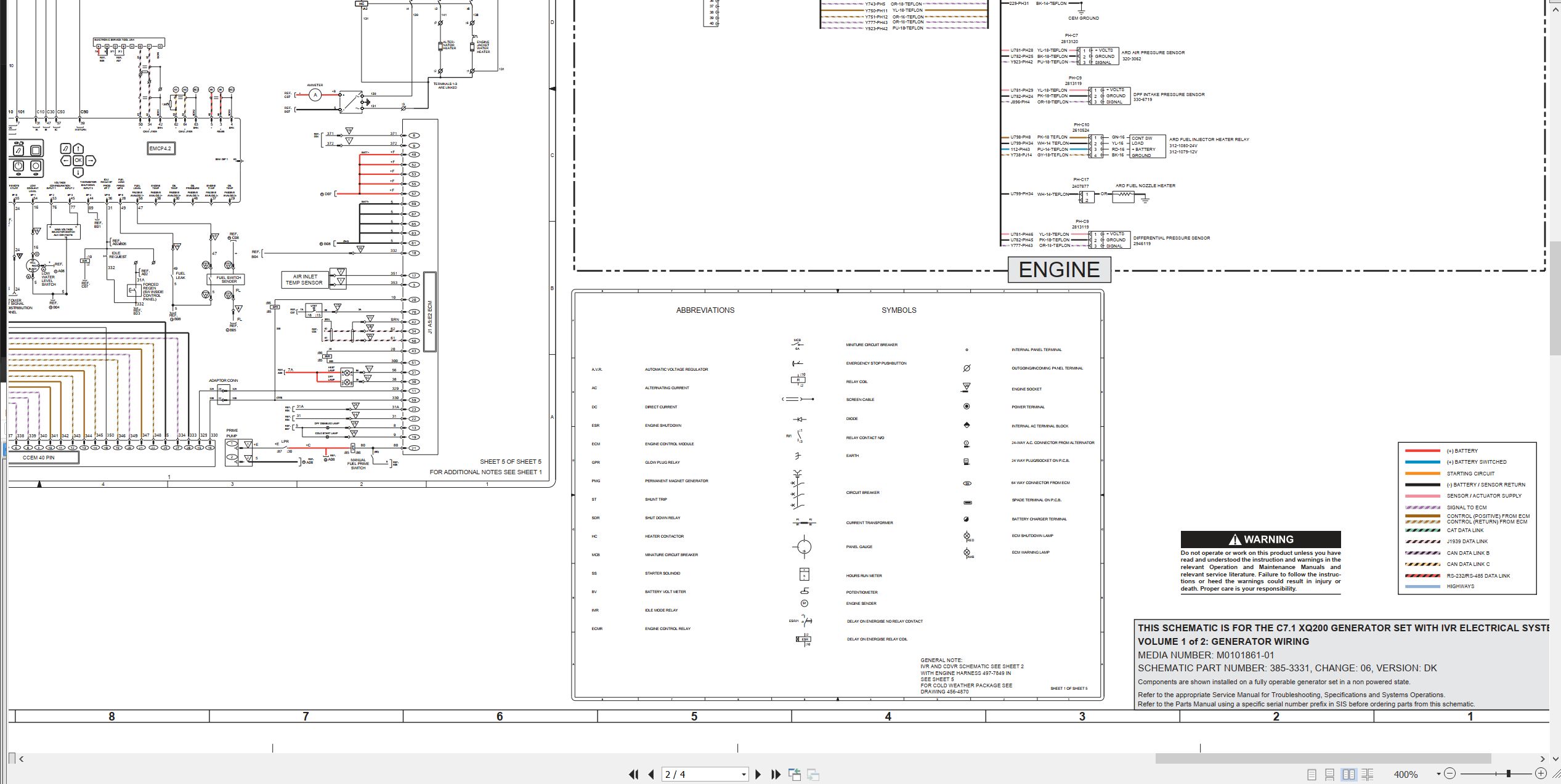The width and height of the screenshot is (1561, 784).
Task: Select two-page facing layout
Action: (1348, 774)
